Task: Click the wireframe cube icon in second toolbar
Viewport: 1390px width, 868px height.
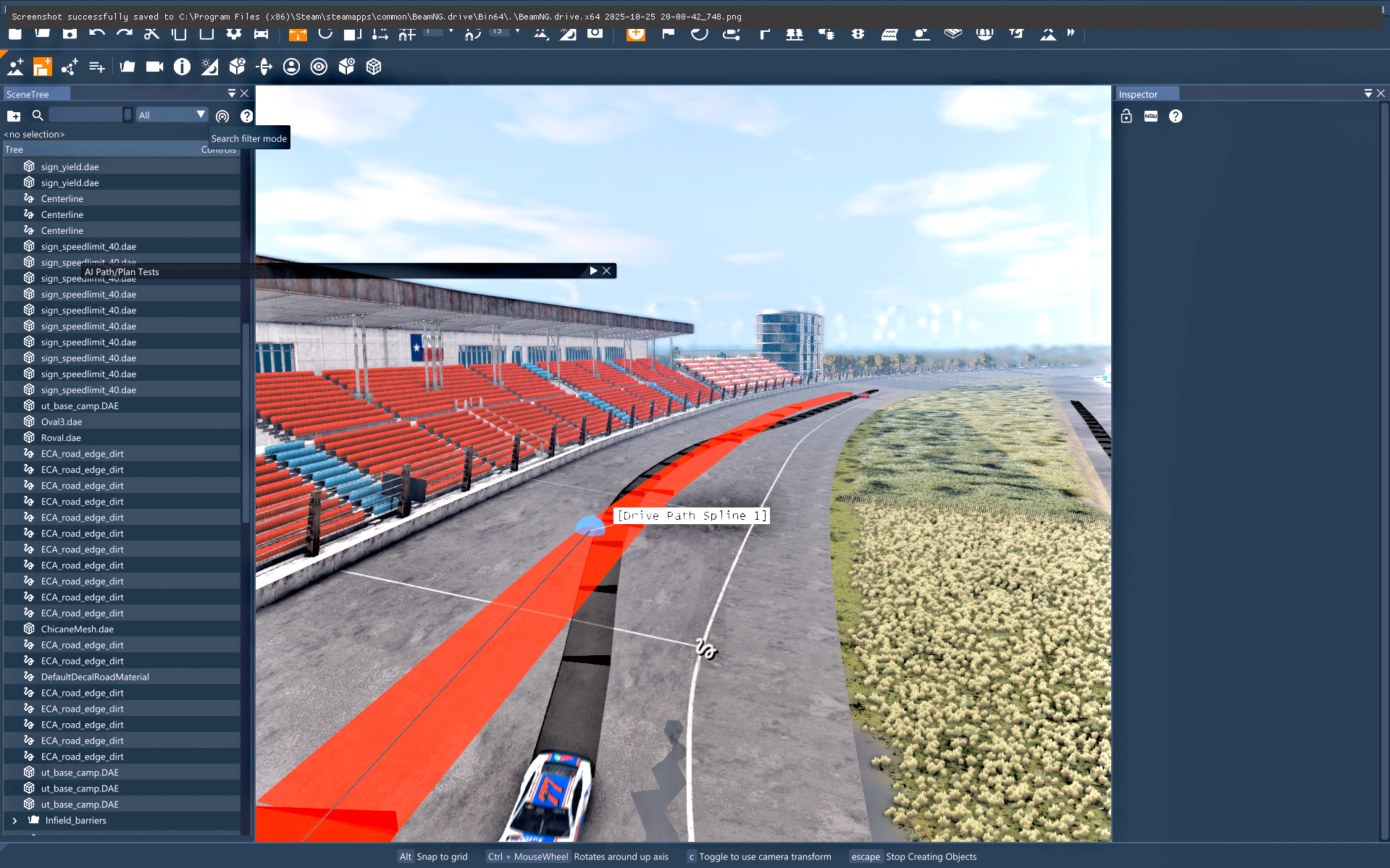Action: [x=374, y=67]
